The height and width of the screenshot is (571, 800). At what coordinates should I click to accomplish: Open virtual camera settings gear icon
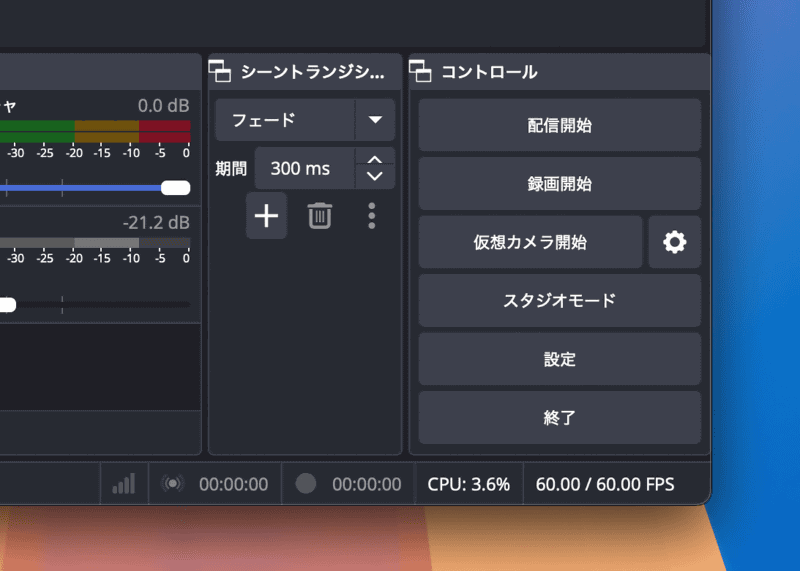(674, 242)
